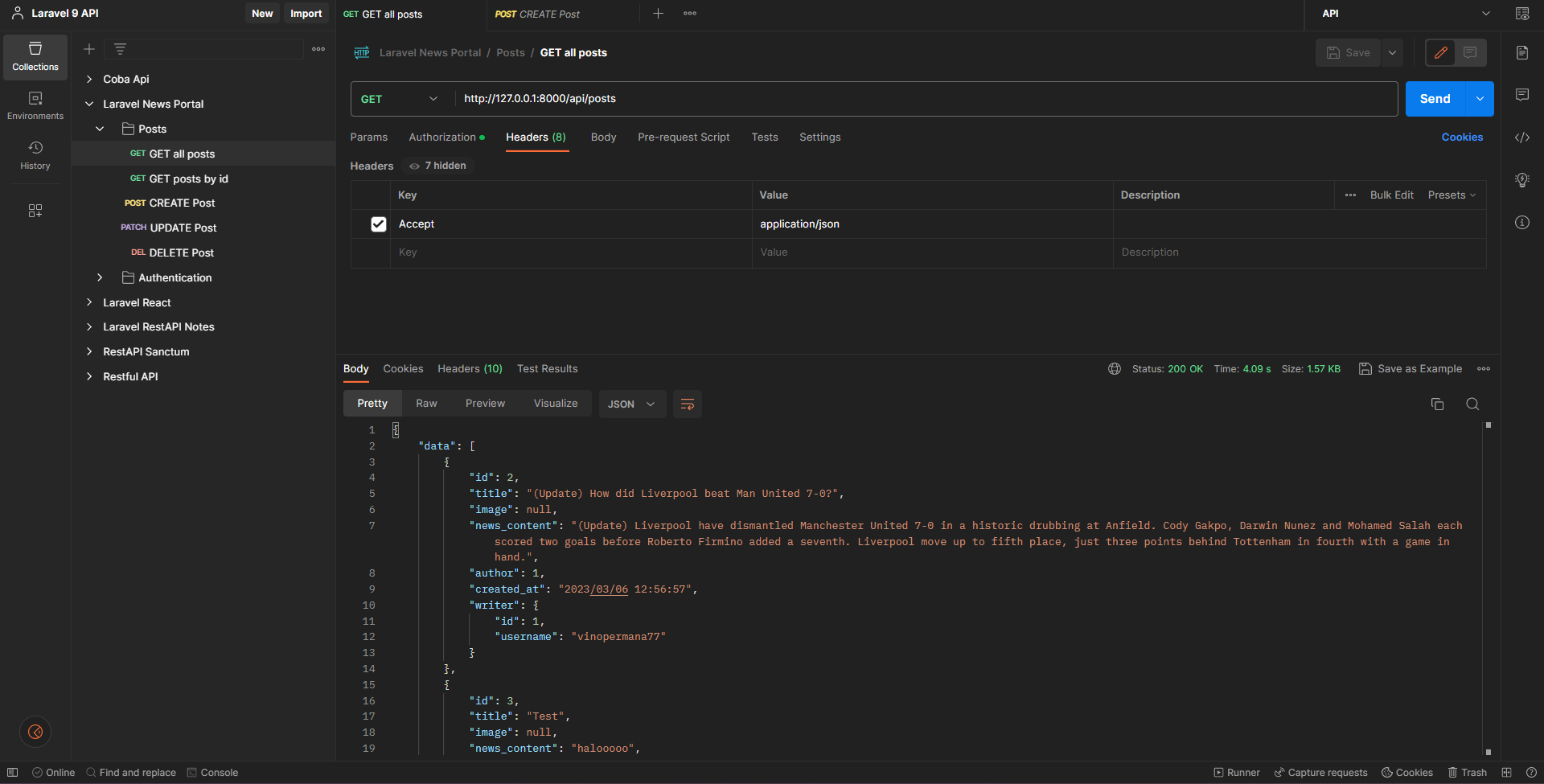Click the comment mode icon beside the pencil

click(x=1470, y=52)
